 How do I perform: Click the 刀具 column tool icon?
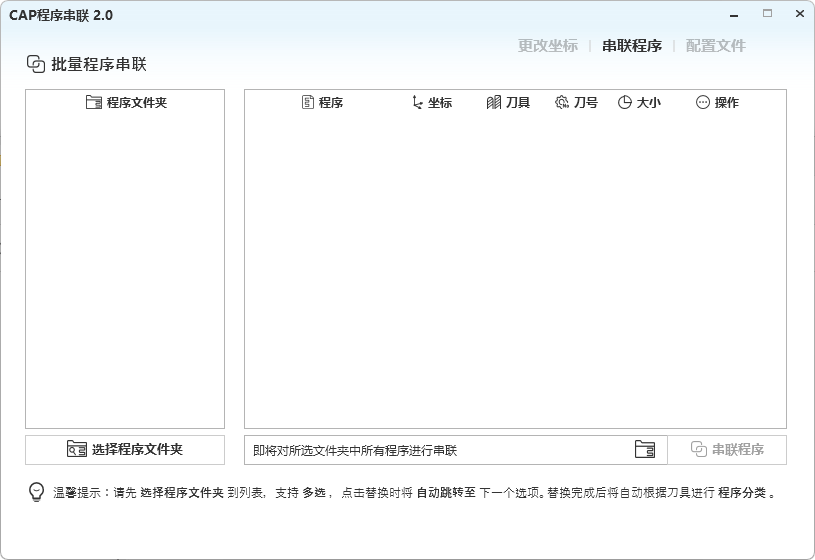click(493, 102)
